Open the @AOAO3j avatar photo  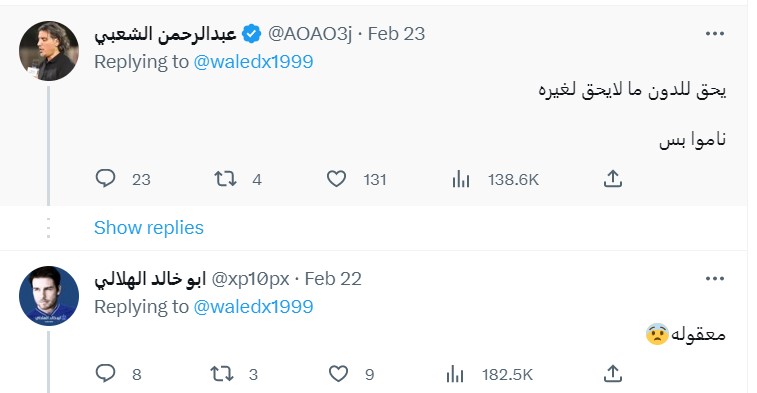(49, 51)
